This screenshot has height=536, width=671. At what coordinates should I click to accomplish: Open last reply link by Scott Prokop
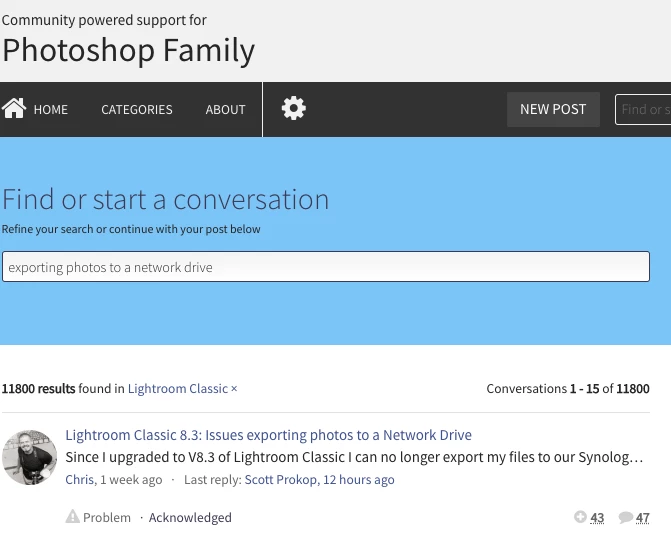click(x=319, y=480)
